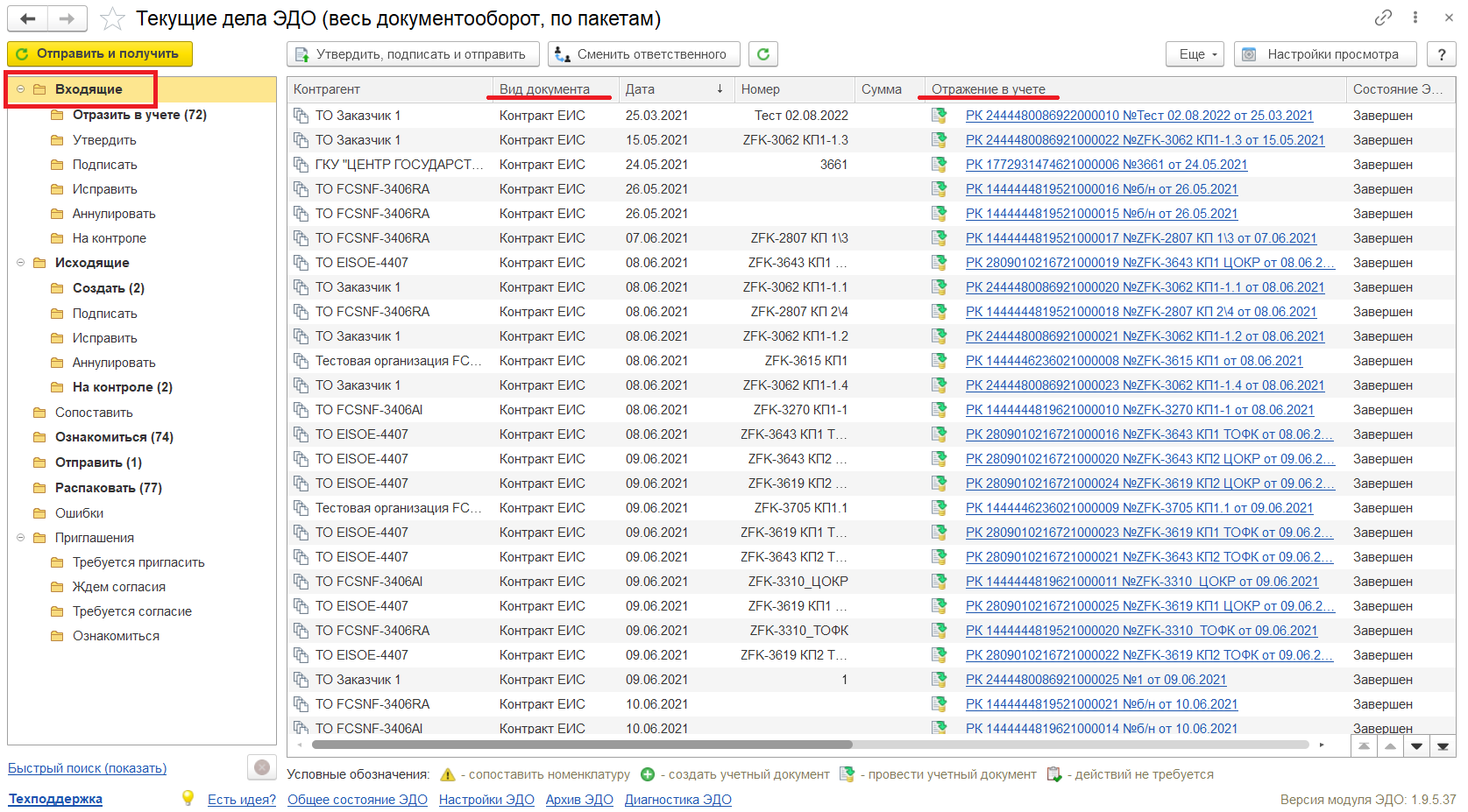The height and width of the screenshot is (812, 1468).
Task: Open Быстрый поиск (показать) link
Action: click(x=88, y=768)
